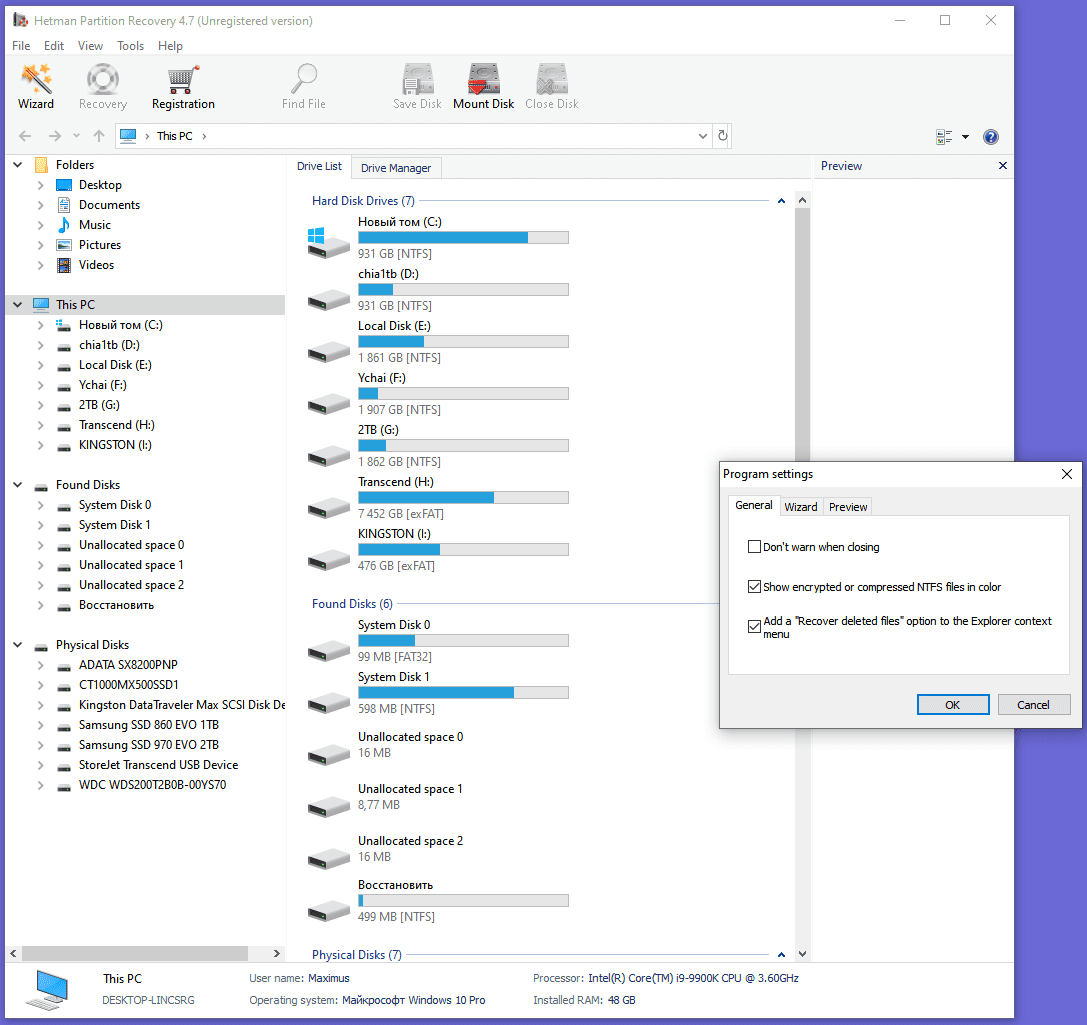This screenshot has width=1087, height=1025.
Task: Close the Program settings dialog
Action: click(1067, 474)
